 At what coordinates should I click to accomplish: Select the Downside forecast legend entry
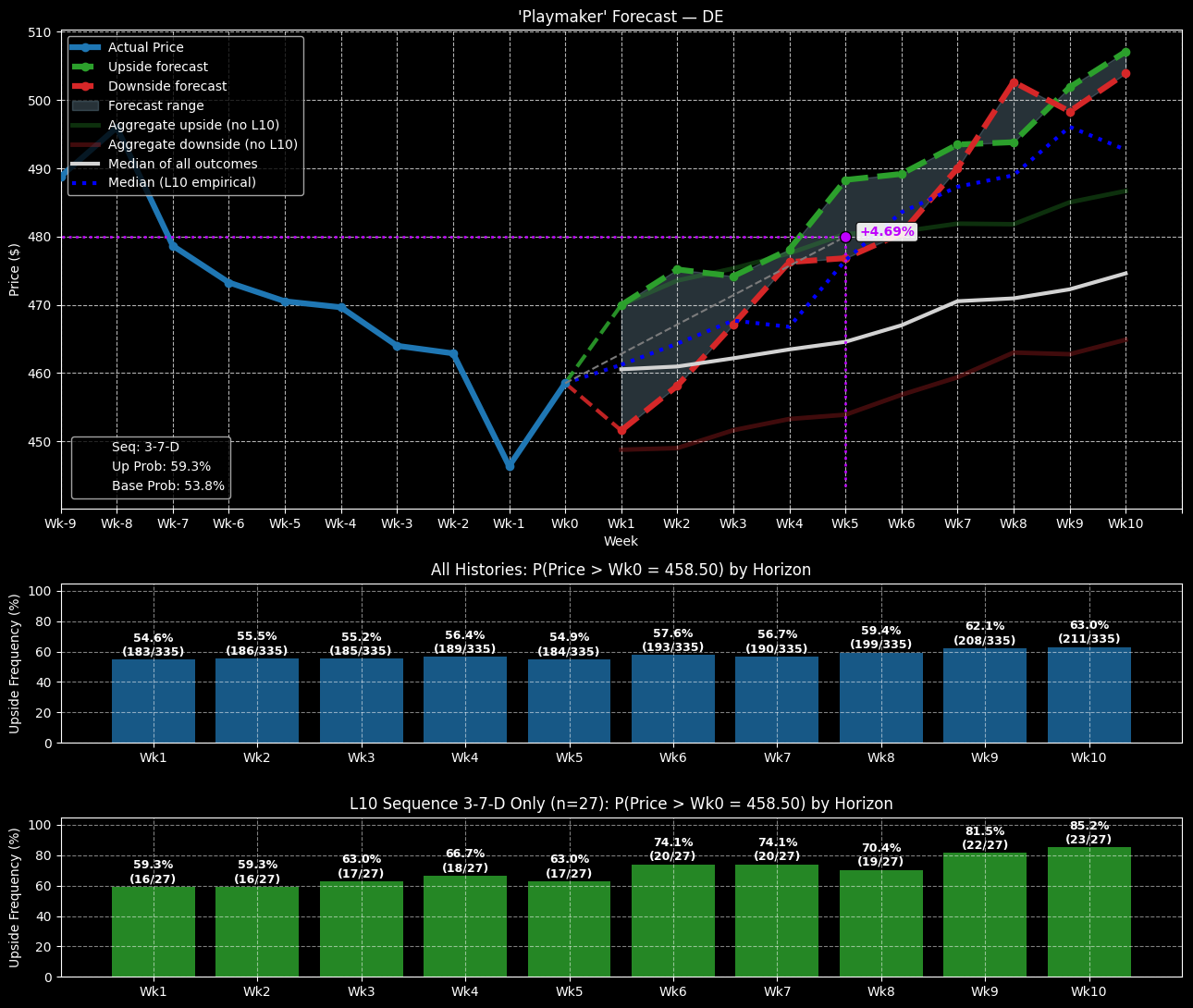(166, 86)
